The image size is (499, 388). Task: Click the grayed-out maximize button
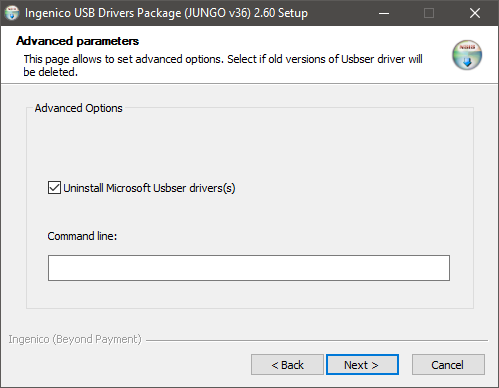click(x=429, y=13)
